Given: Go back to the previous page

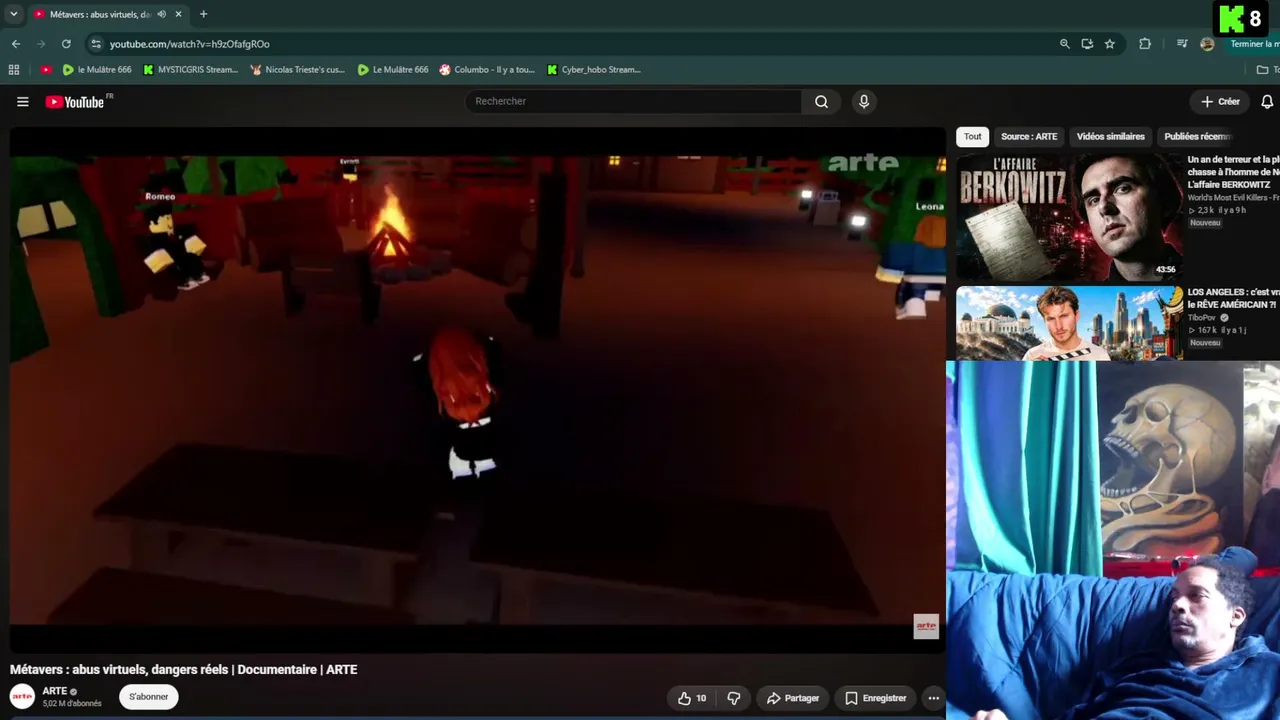Looking at the screenshot, I should tap(16, 44).
